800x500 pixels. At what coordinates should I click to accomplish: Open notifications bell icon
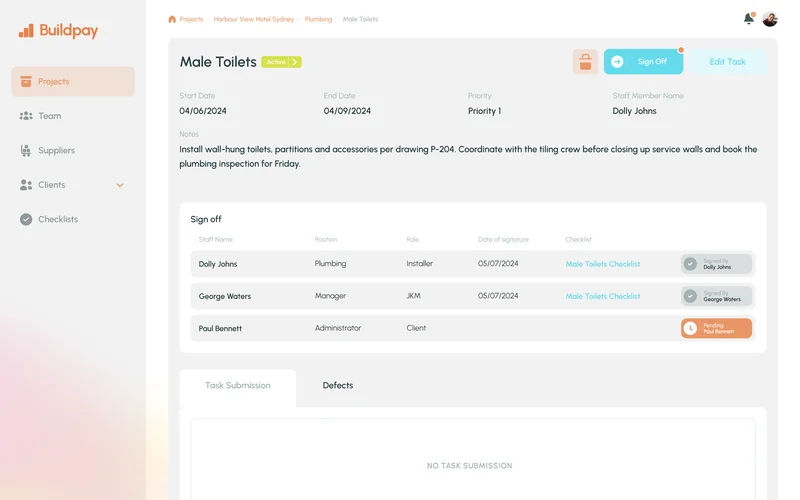[x=748, y=19]
